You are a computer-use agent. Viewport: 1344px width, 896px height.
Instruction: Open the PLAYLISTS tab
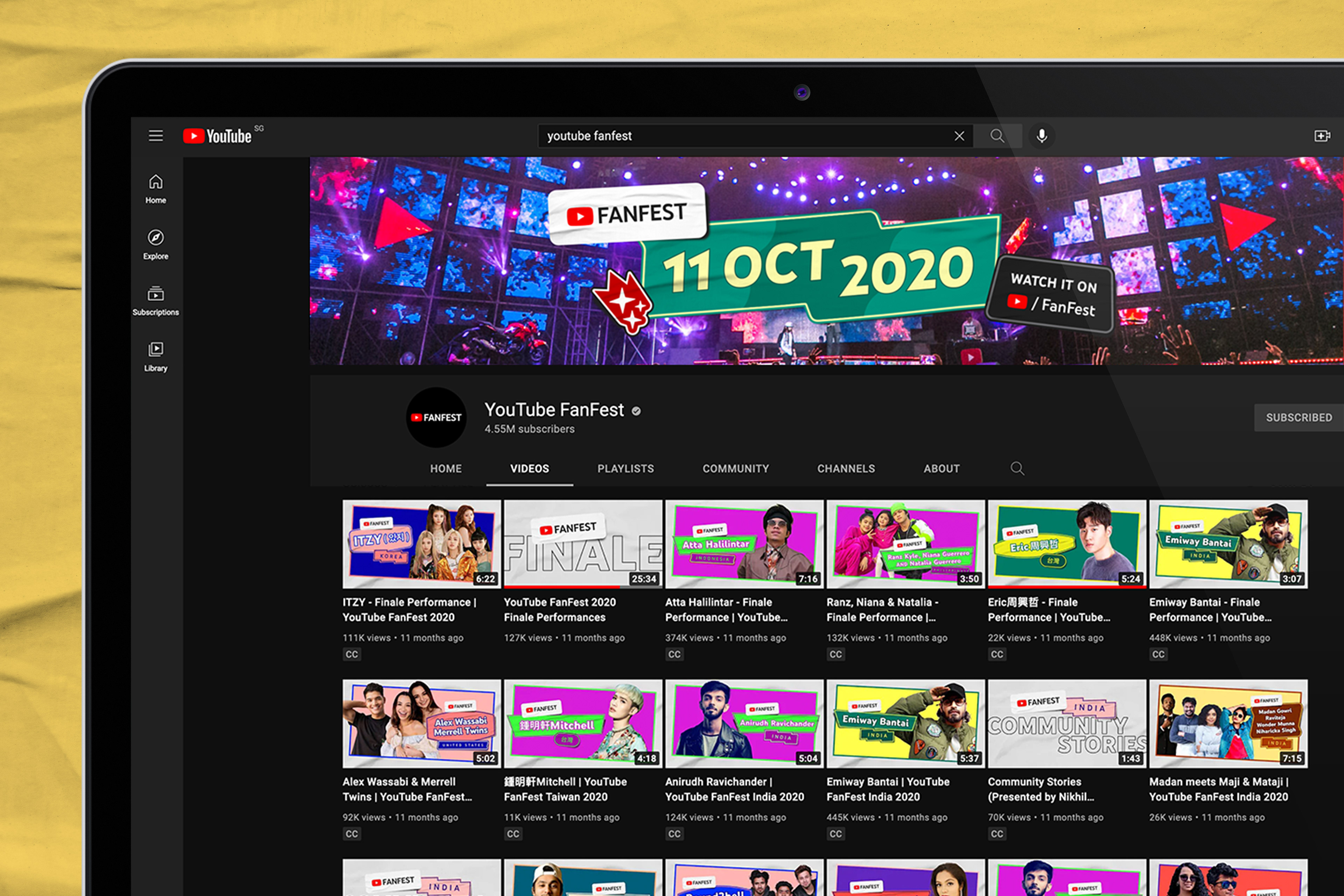[x=626, y=469]
